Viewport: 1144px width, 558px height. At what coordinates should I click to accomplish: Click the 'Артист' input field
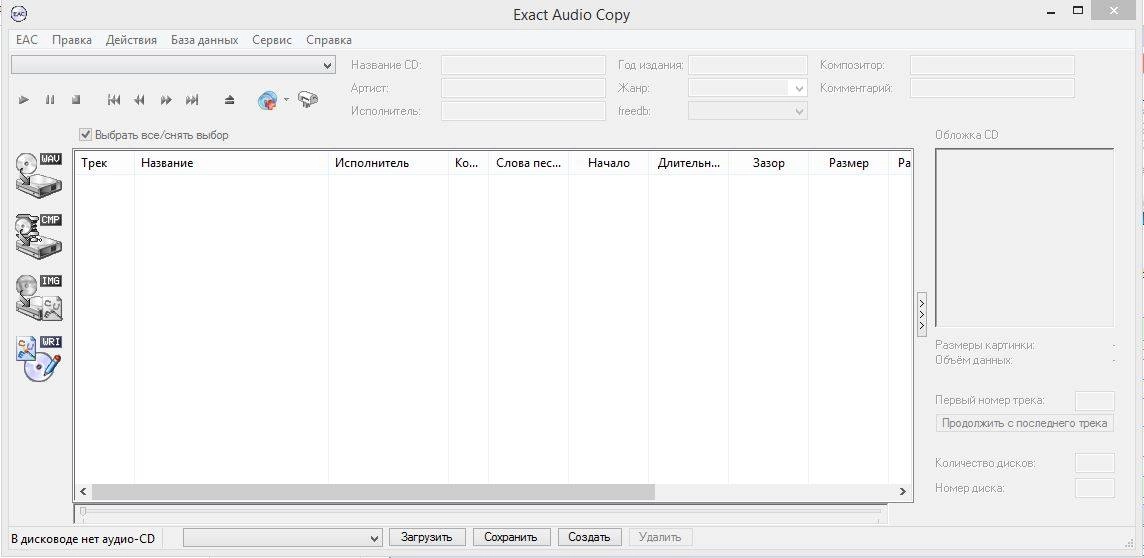(x=523, y=88)
